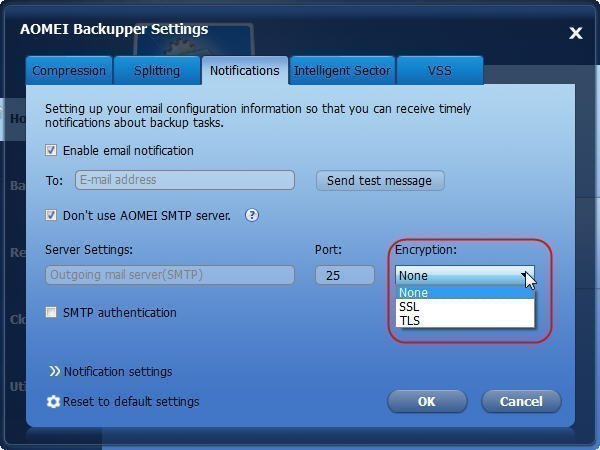
Task: Choose SSL from the Encryption list
Action: click(x=465, y=307)
